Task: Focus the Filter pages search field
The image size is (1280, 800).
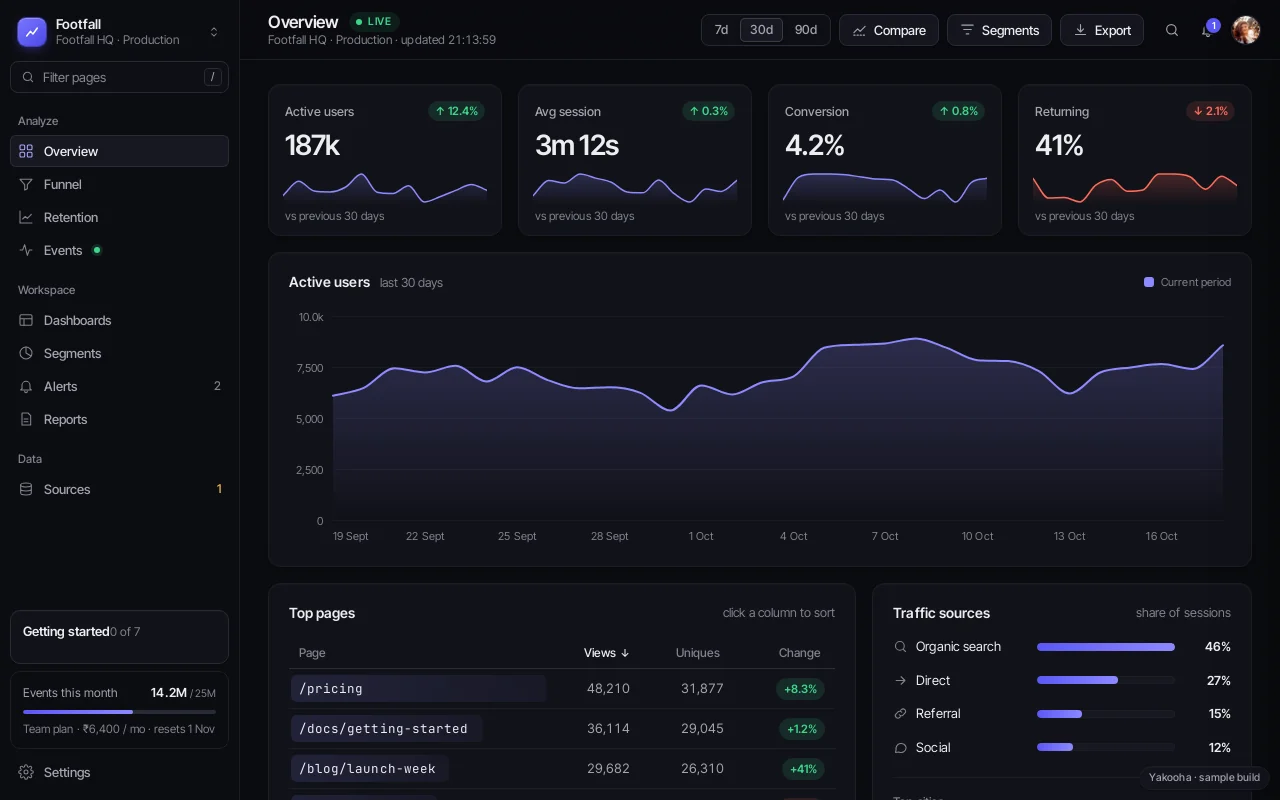Action: pyautogui.click(x=119, y=77)
